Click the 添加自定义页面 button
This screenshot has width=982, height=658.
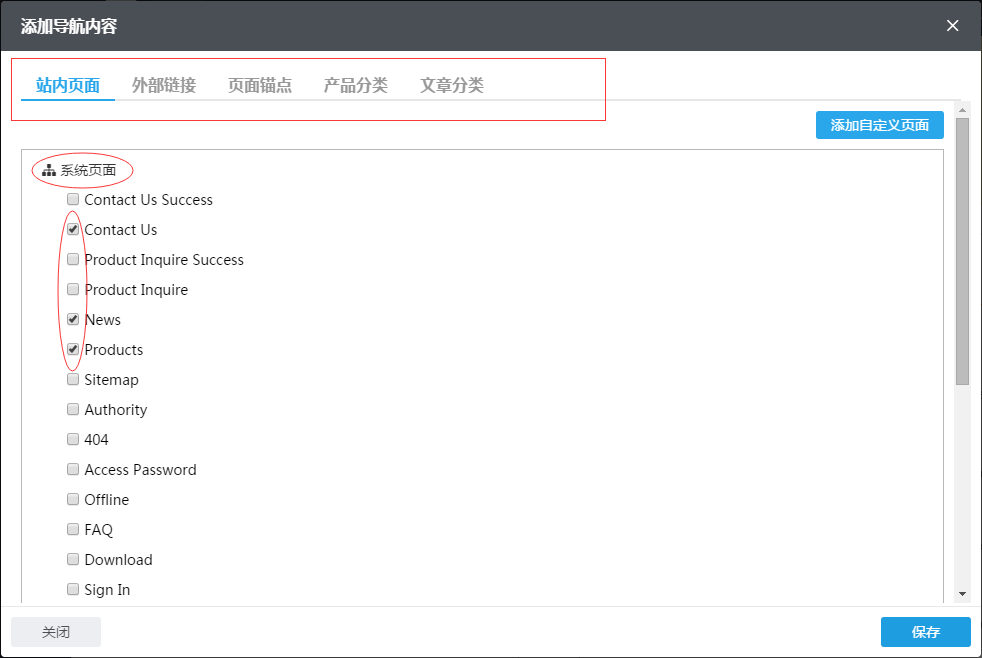click(x=880, y=125)
